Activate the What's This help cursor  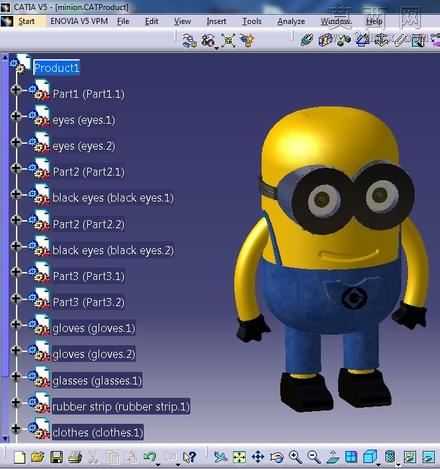pos(189,457)
